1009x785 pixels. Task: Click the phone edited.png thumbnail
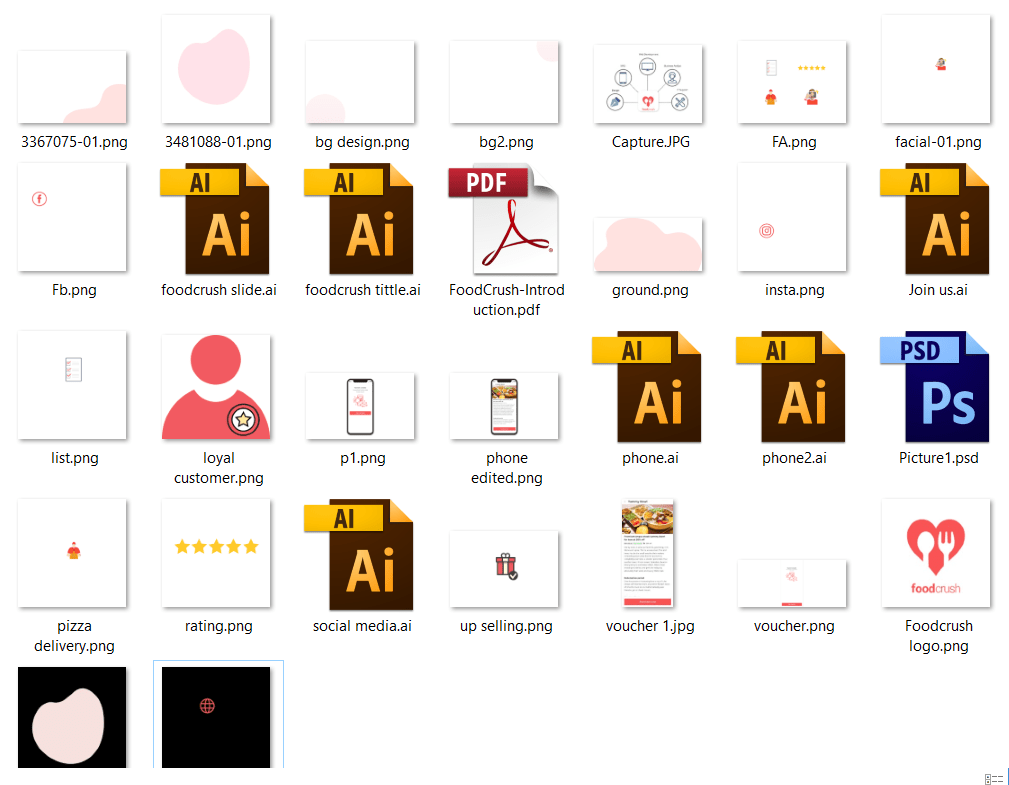coord(503,405)
